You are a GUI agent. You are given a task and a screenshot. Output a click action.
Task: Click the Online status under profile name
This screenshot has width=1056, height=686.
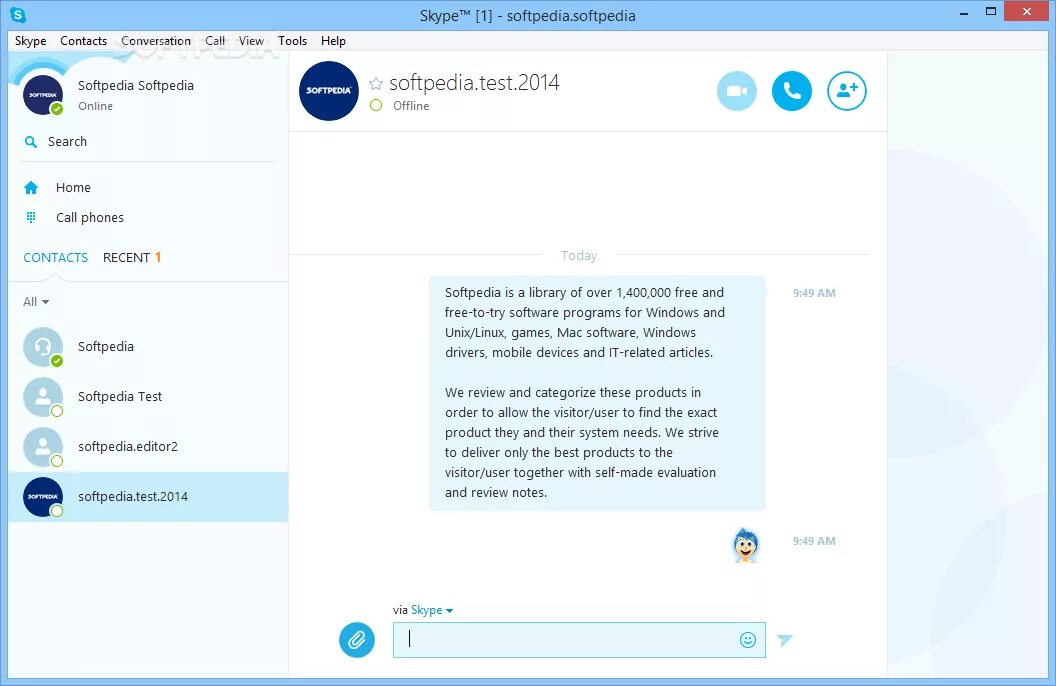click(x=95, y=106)
